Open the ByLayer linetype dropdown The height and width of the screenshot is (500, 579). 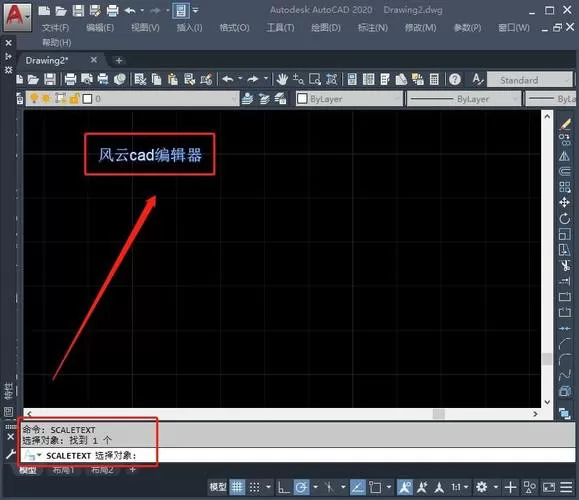point(464,99)
